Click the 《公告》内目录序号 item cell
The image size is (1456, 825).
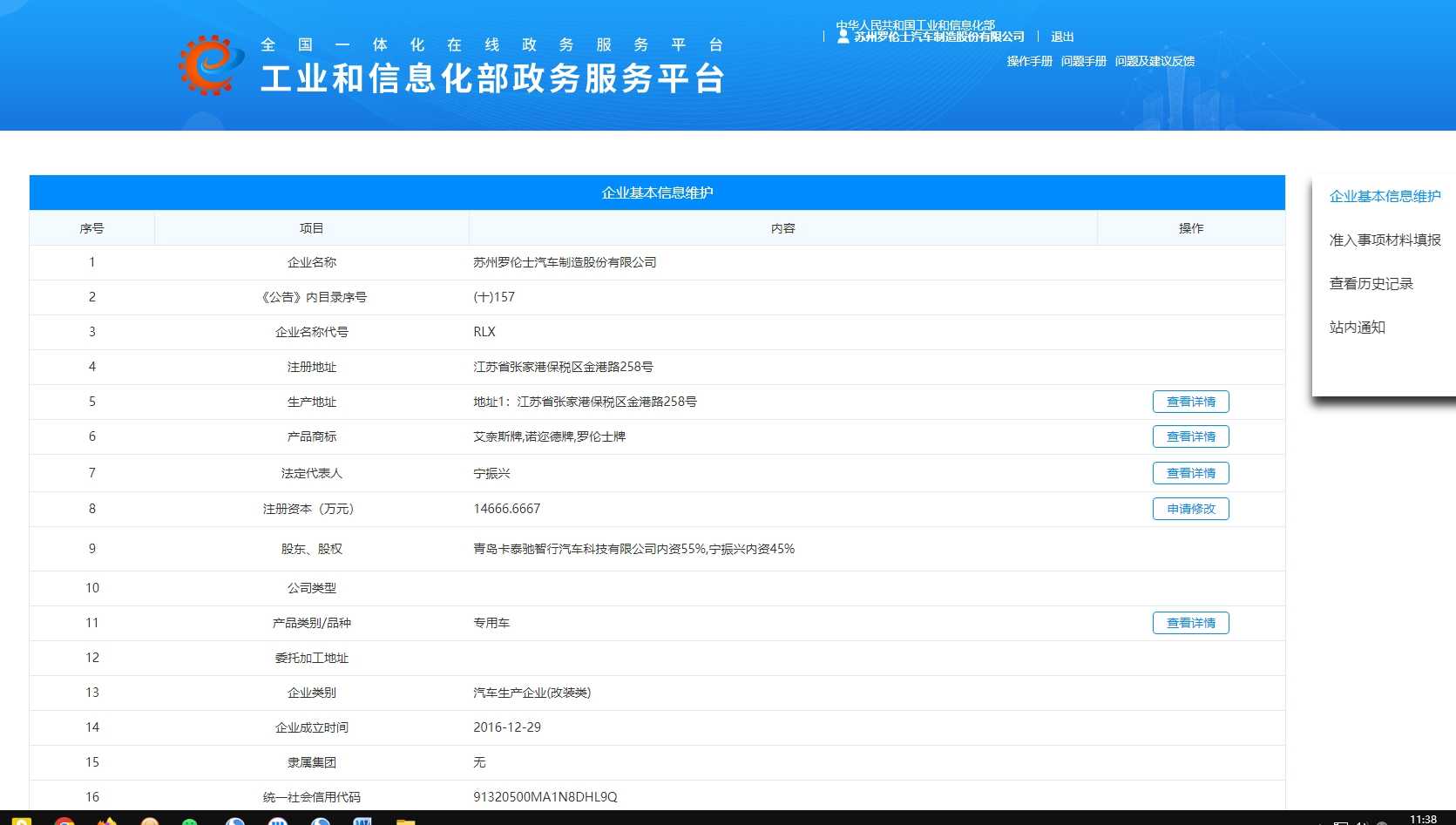pyautogui.click(x=311, y=297)
